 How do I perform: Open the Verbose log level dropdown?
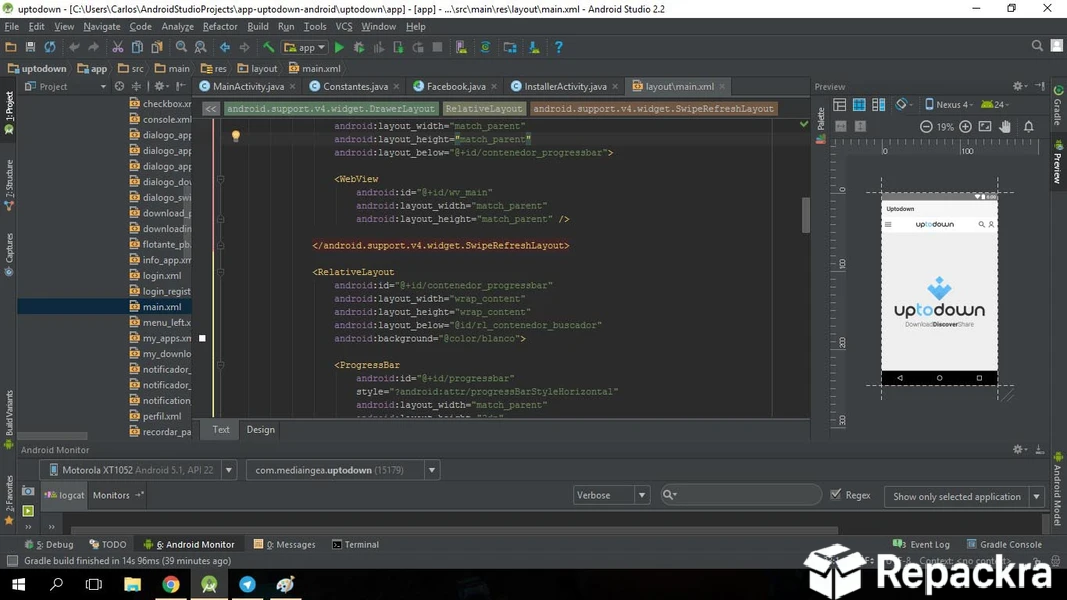tap(611, 495)
